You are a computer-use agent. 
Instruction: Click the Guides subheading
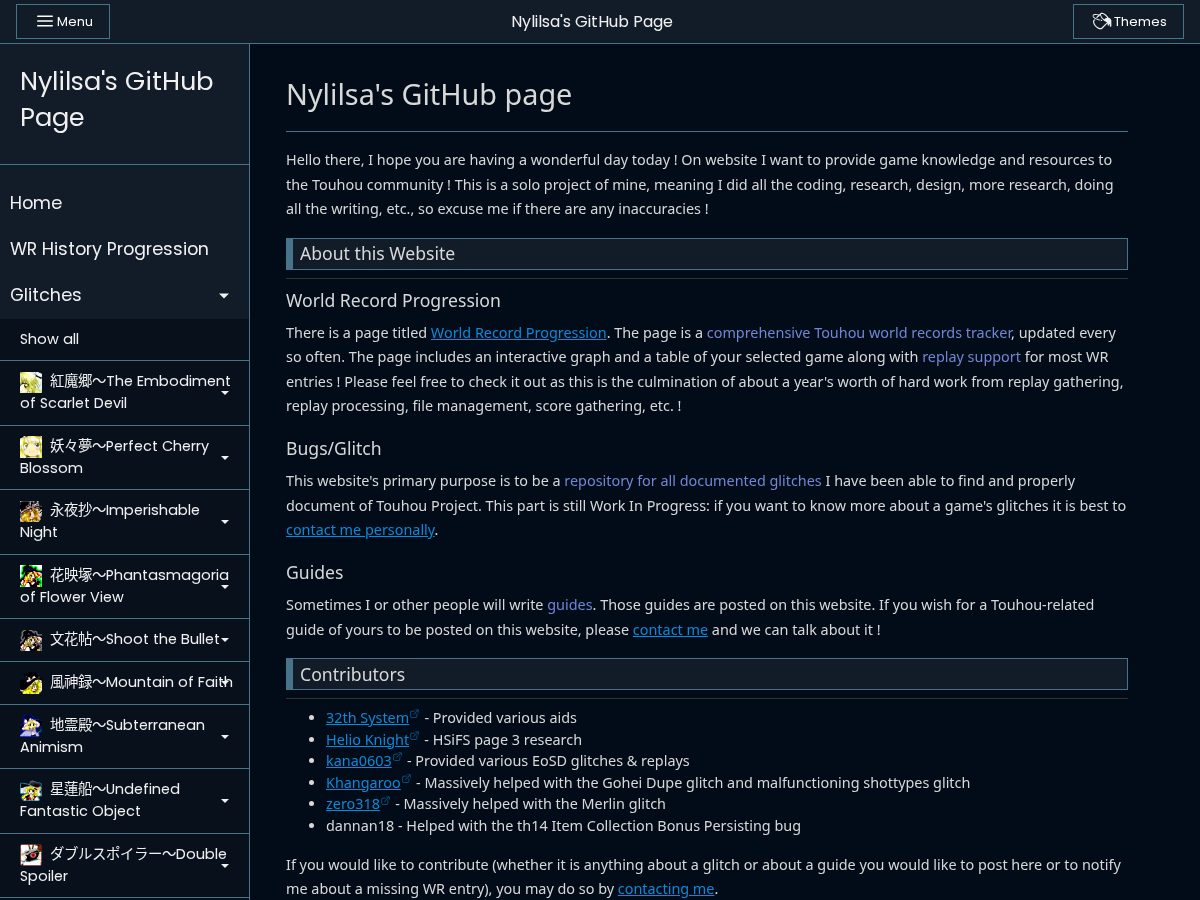[314, 573]
